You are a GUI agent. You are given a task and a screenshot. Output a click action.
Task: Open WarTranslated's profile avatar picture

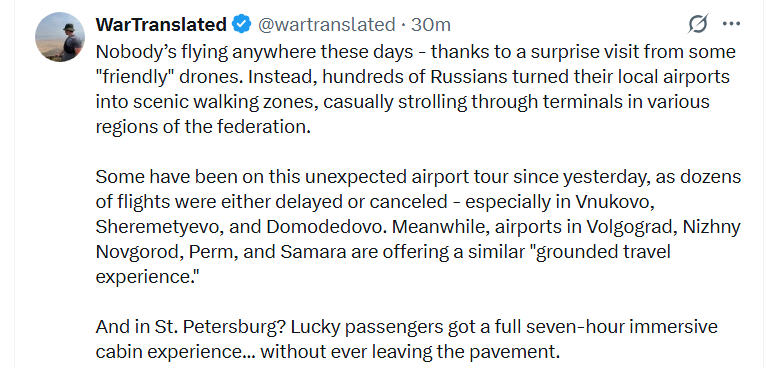click(x=60, y=37)
